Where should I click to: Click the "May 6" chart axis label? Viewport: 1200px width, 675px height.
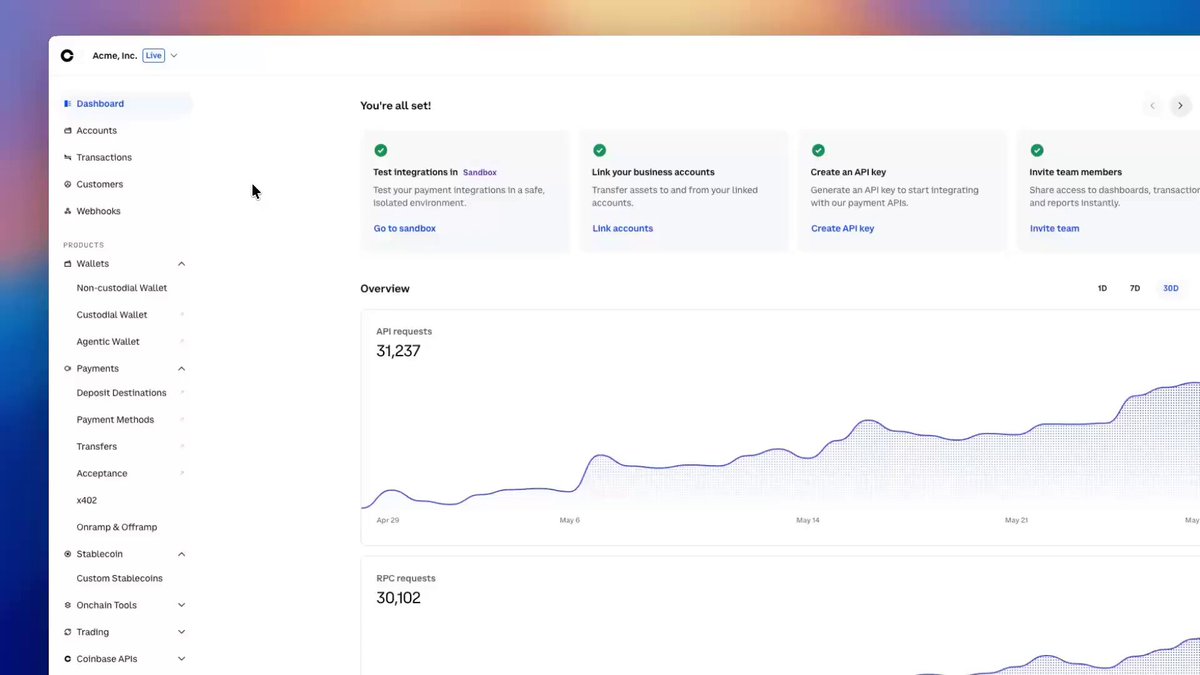coord(569,521)
